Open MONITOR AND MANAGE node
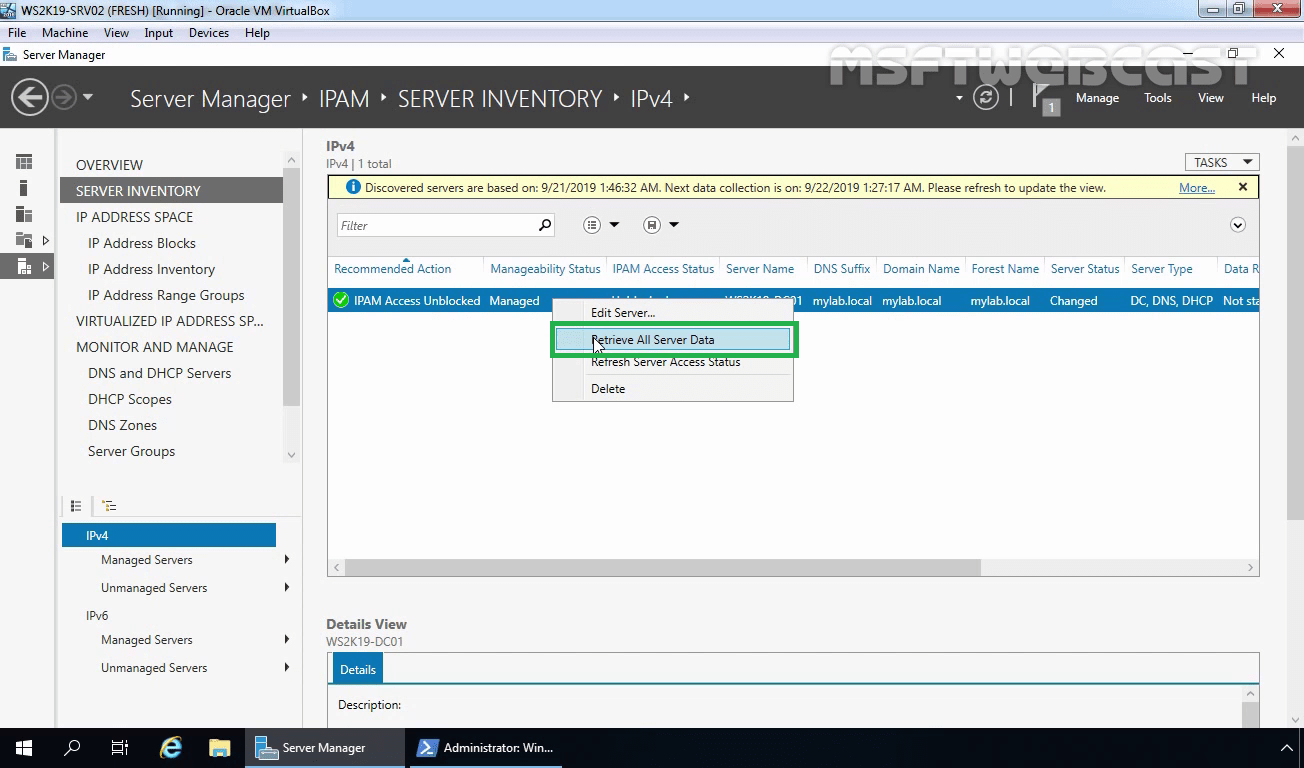The width and height of the screenshot is (1304, 768). click(x=154, y=347)
